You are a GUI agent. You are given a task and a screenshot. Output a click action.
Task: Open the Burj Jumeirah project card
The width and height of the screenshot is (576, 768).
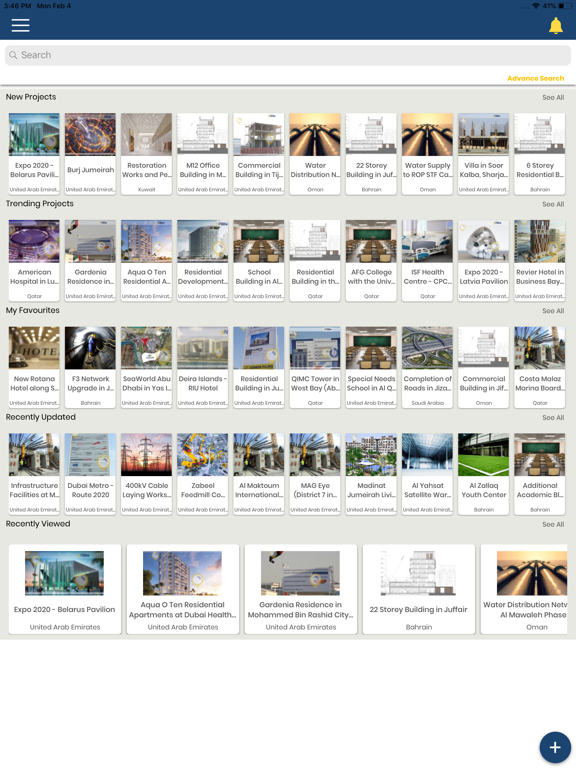91,154
